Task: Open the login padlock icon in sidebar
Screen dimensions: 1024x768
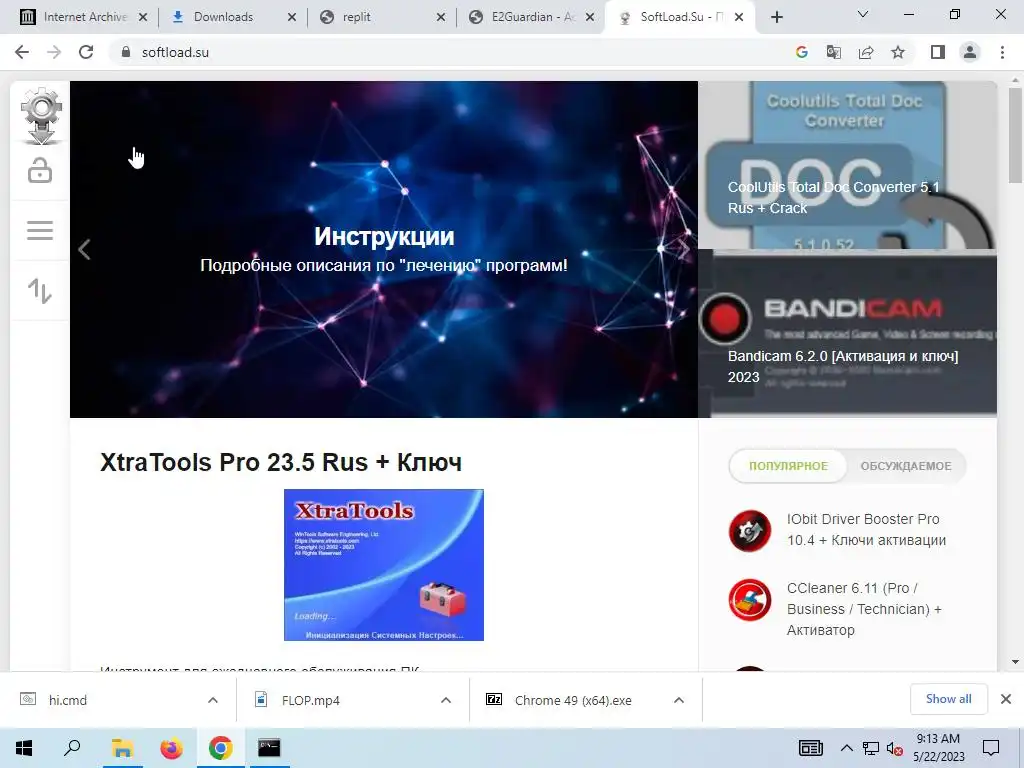Action: (40, 170)
